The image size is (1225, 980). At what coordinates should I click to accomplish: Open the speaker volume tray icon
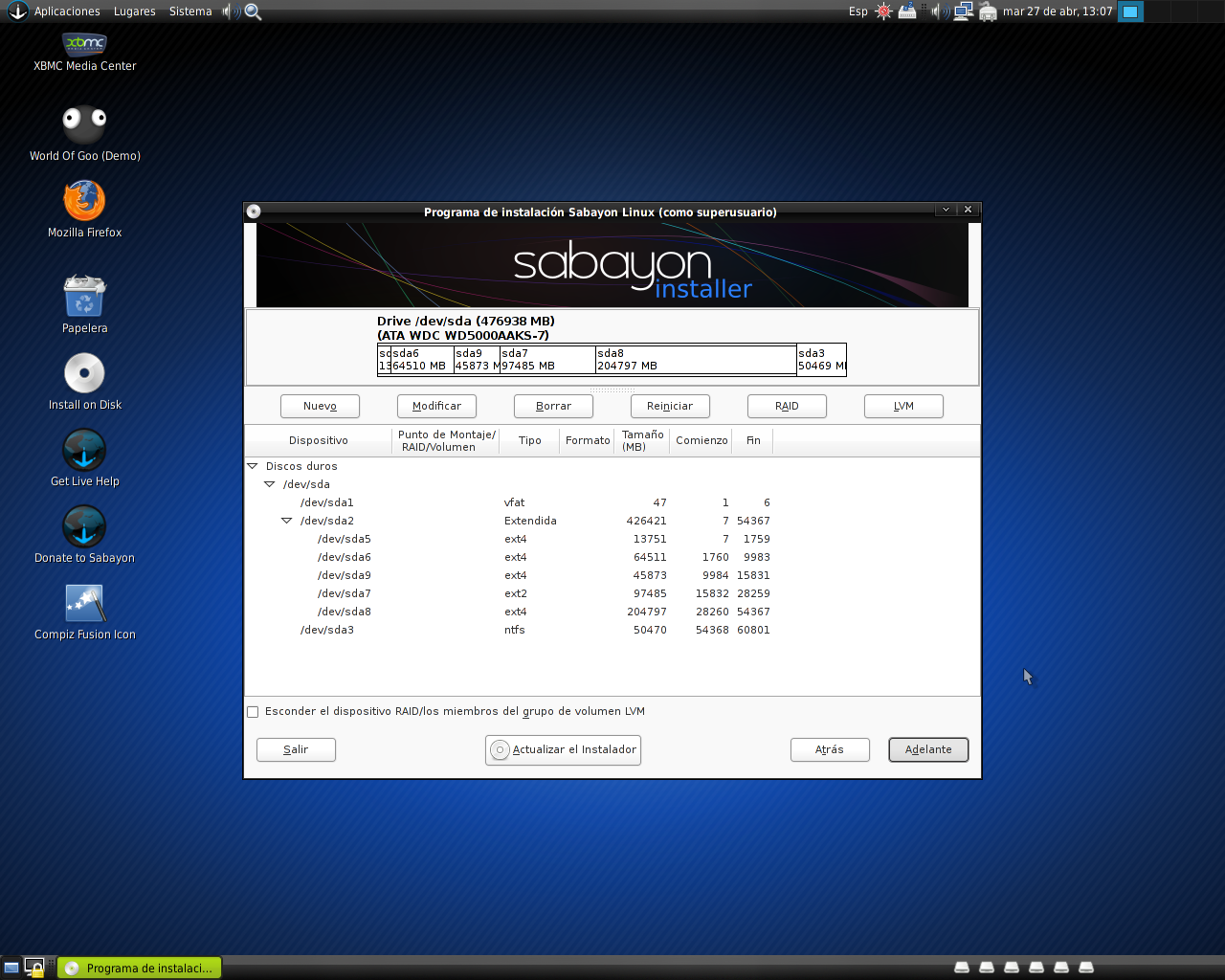(x=939, y=11)
